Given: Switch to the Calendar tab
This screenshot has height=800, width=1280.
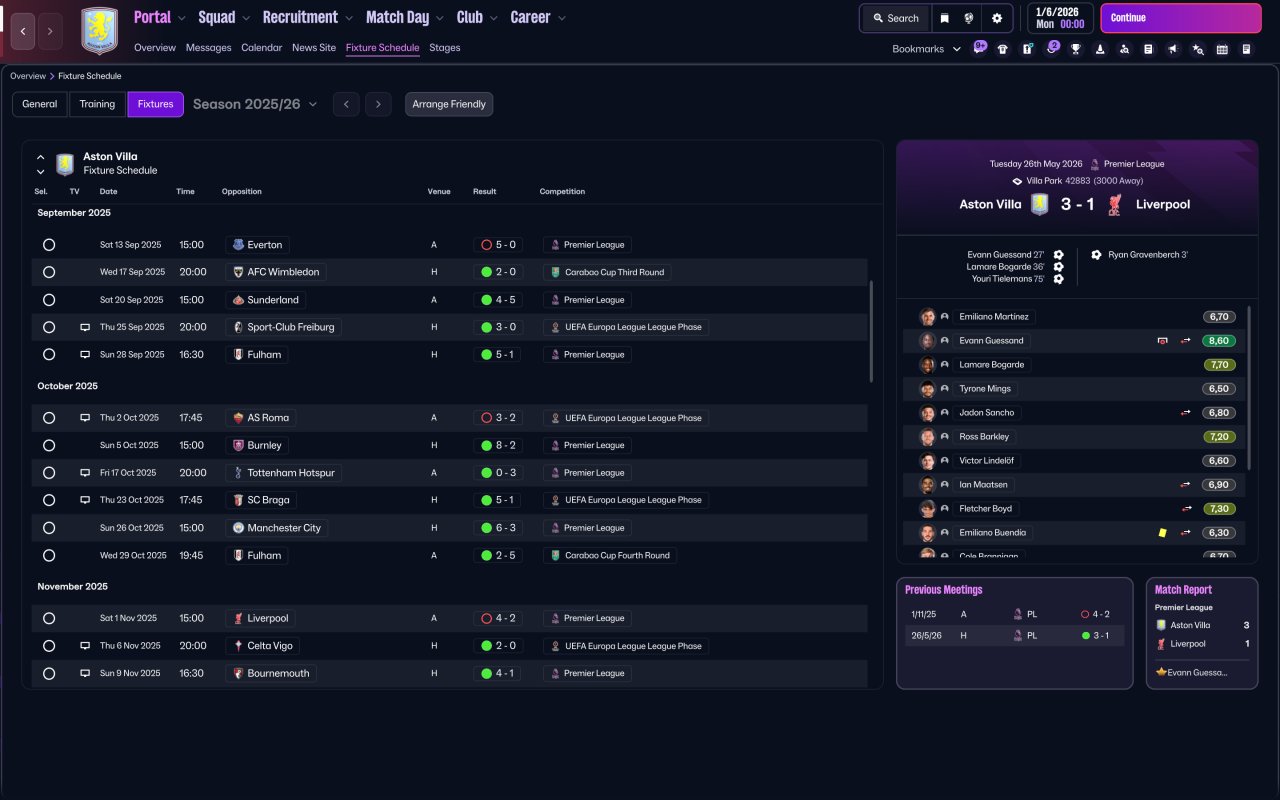Looking at the screenshot, I should coord(262,48).
